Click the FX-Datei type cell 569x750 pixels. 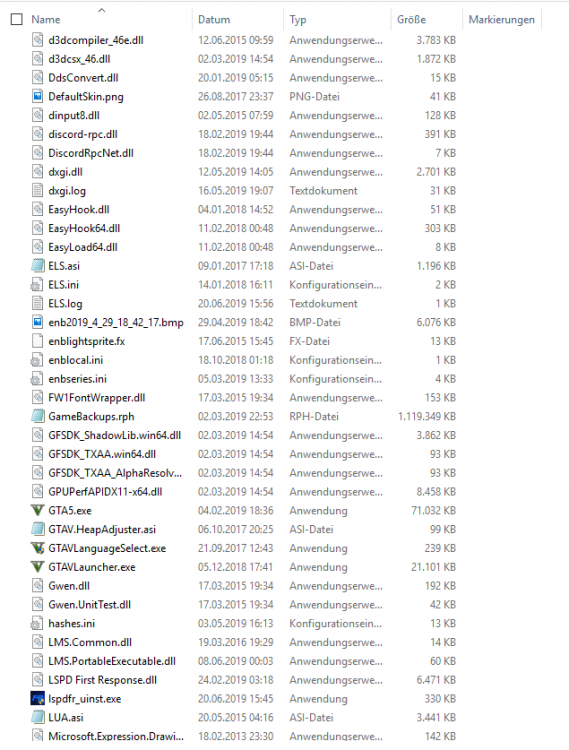tap(309, 341)
